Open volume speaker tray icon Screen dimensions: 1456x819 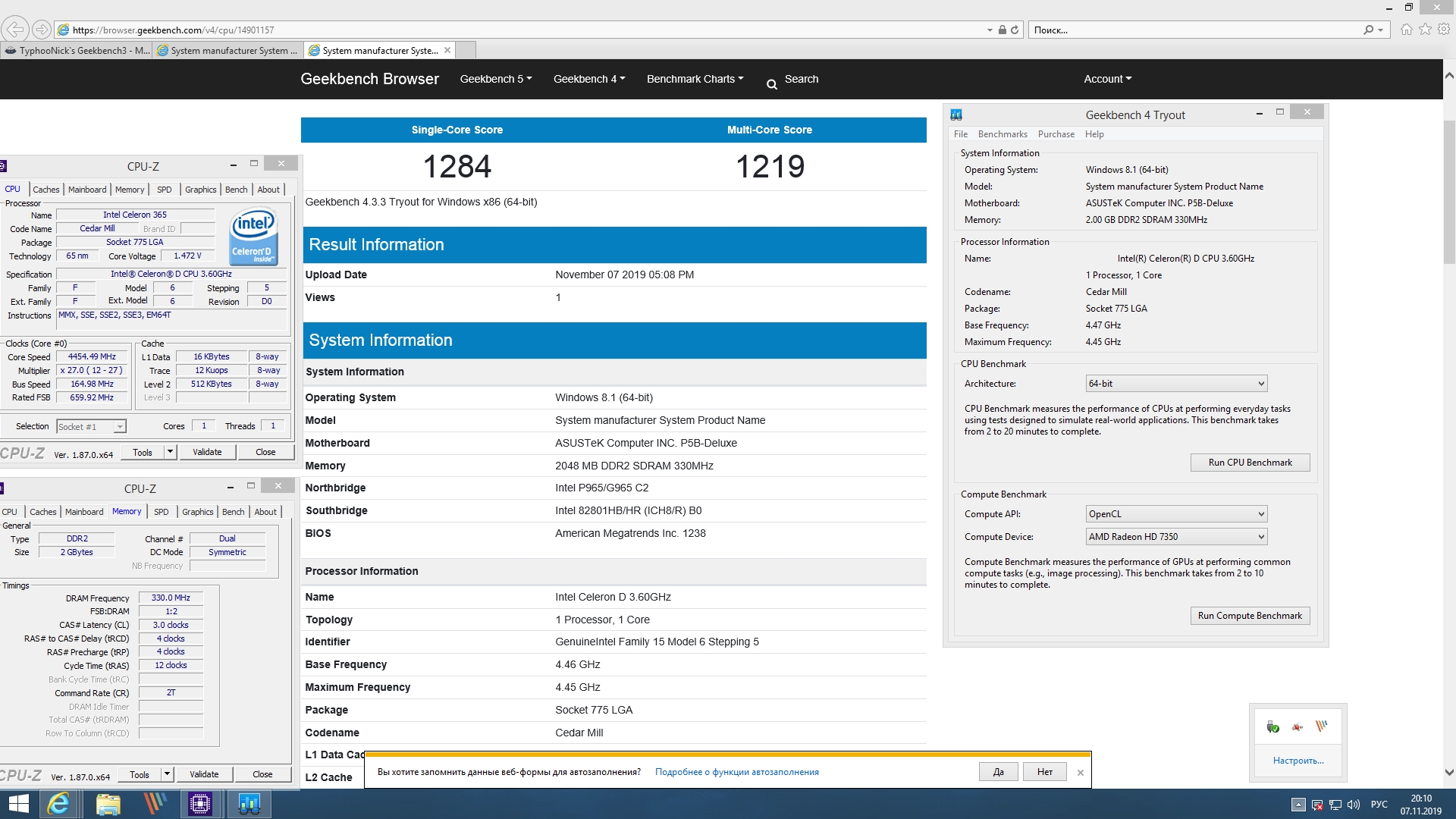[x=1354, y=805]
